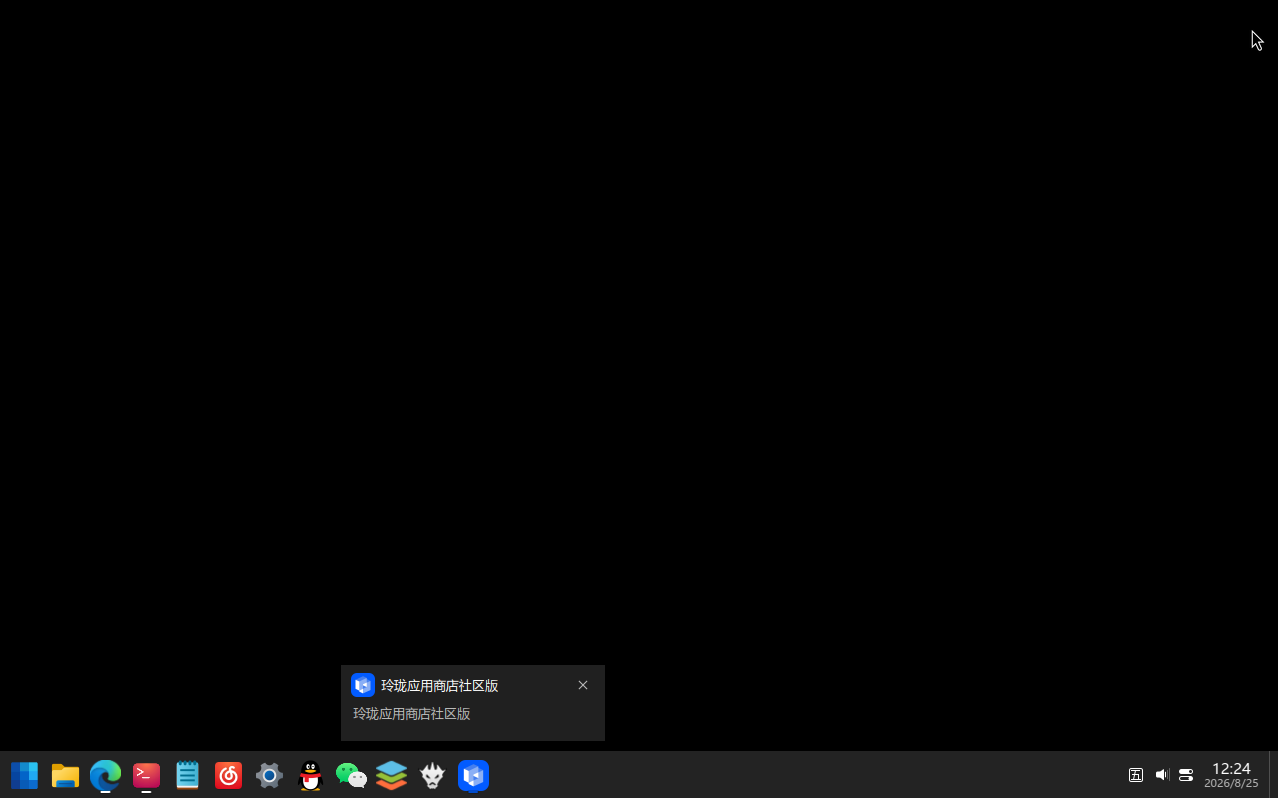Viewport: 1278px width, 798px height.
Task: Open the Start menu launcher on the taskbar
Action: [x=24, y=775]
